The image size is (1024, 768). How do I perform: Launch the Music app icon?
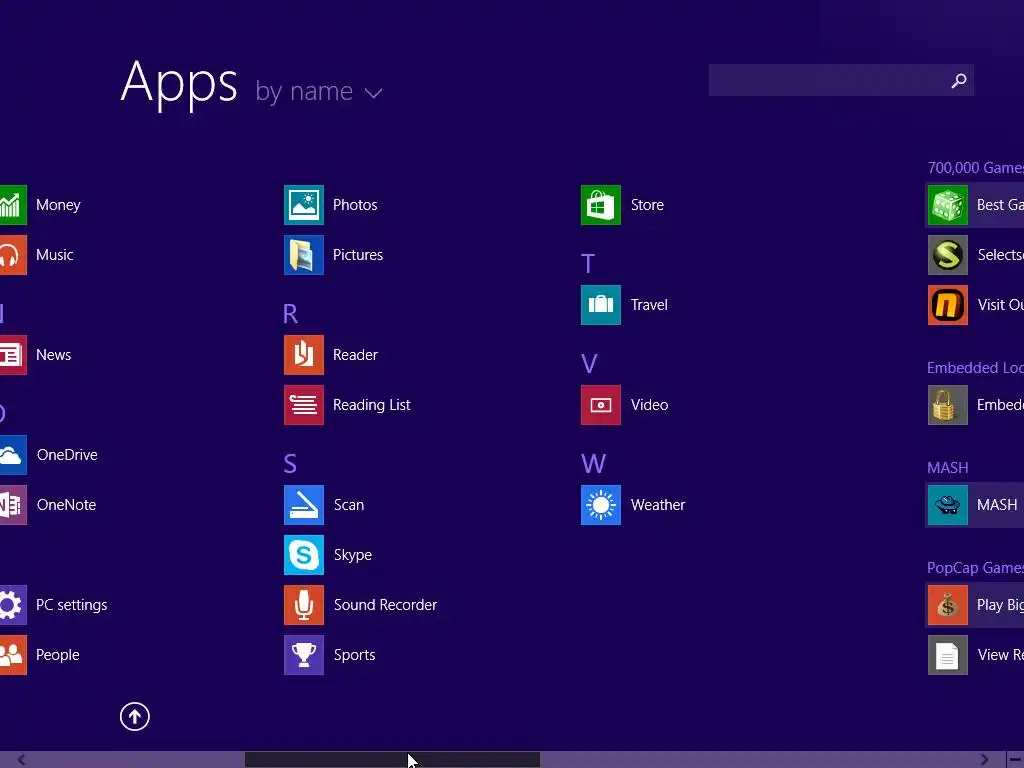point(13,255)
